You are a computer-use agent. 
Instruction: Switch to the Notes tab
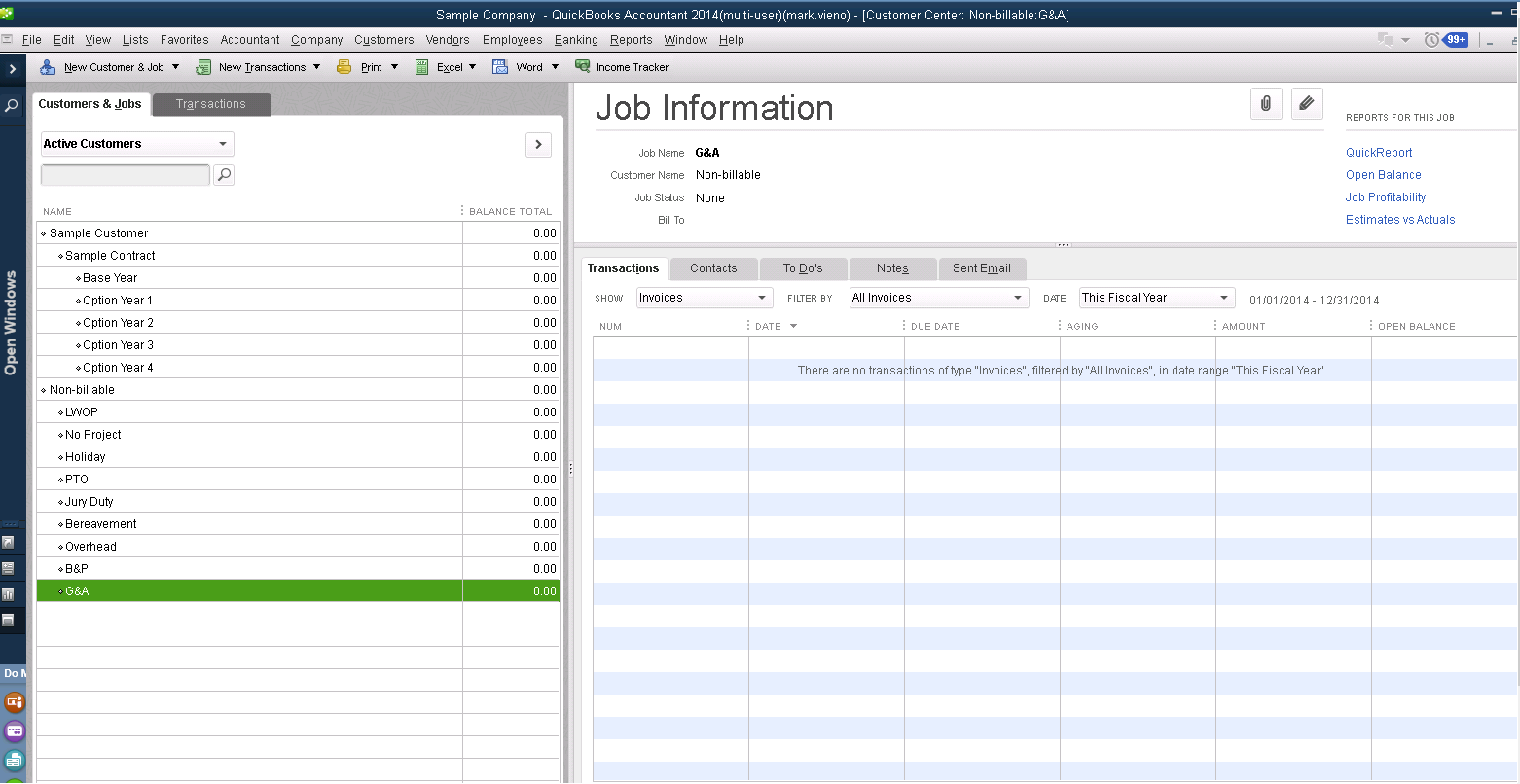[x=892, y=268]
